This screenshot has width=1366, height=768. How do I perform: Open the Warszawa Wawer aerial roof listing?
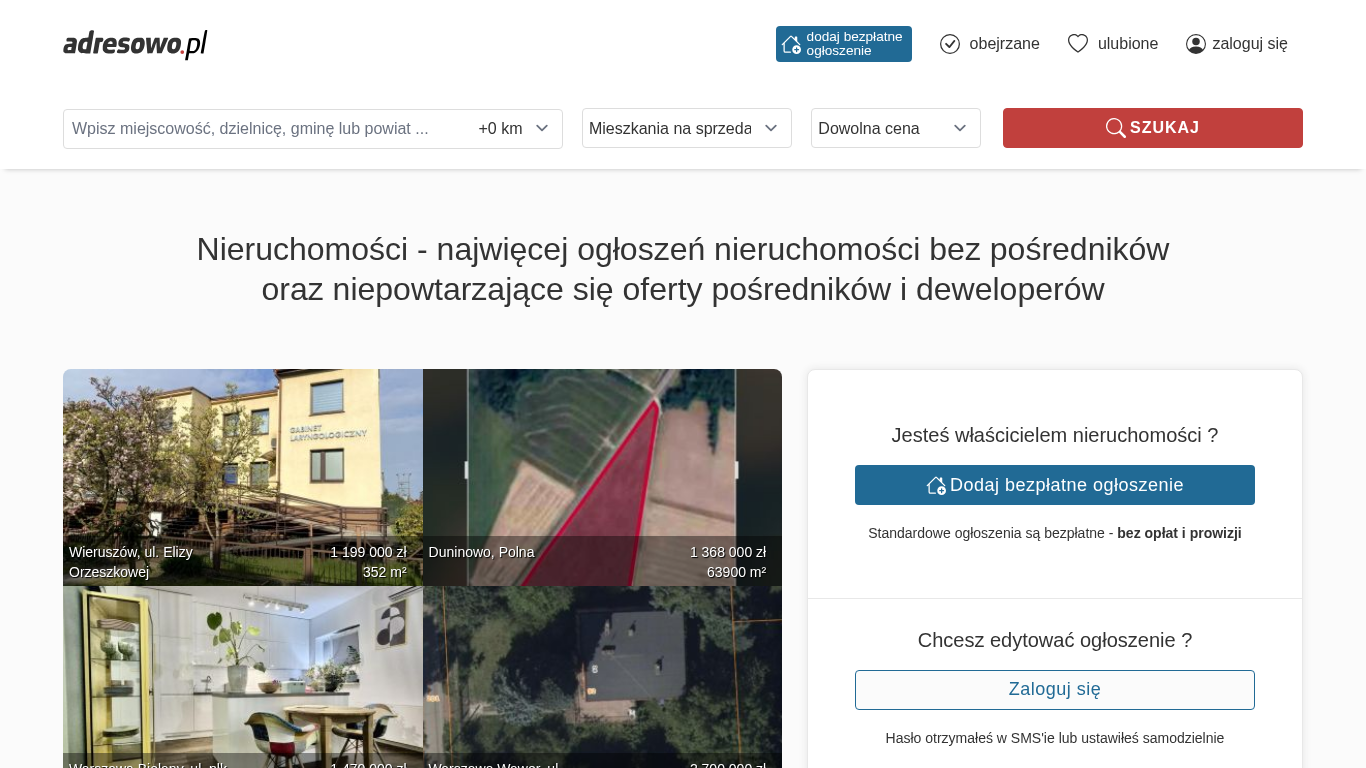click(602, 676)
